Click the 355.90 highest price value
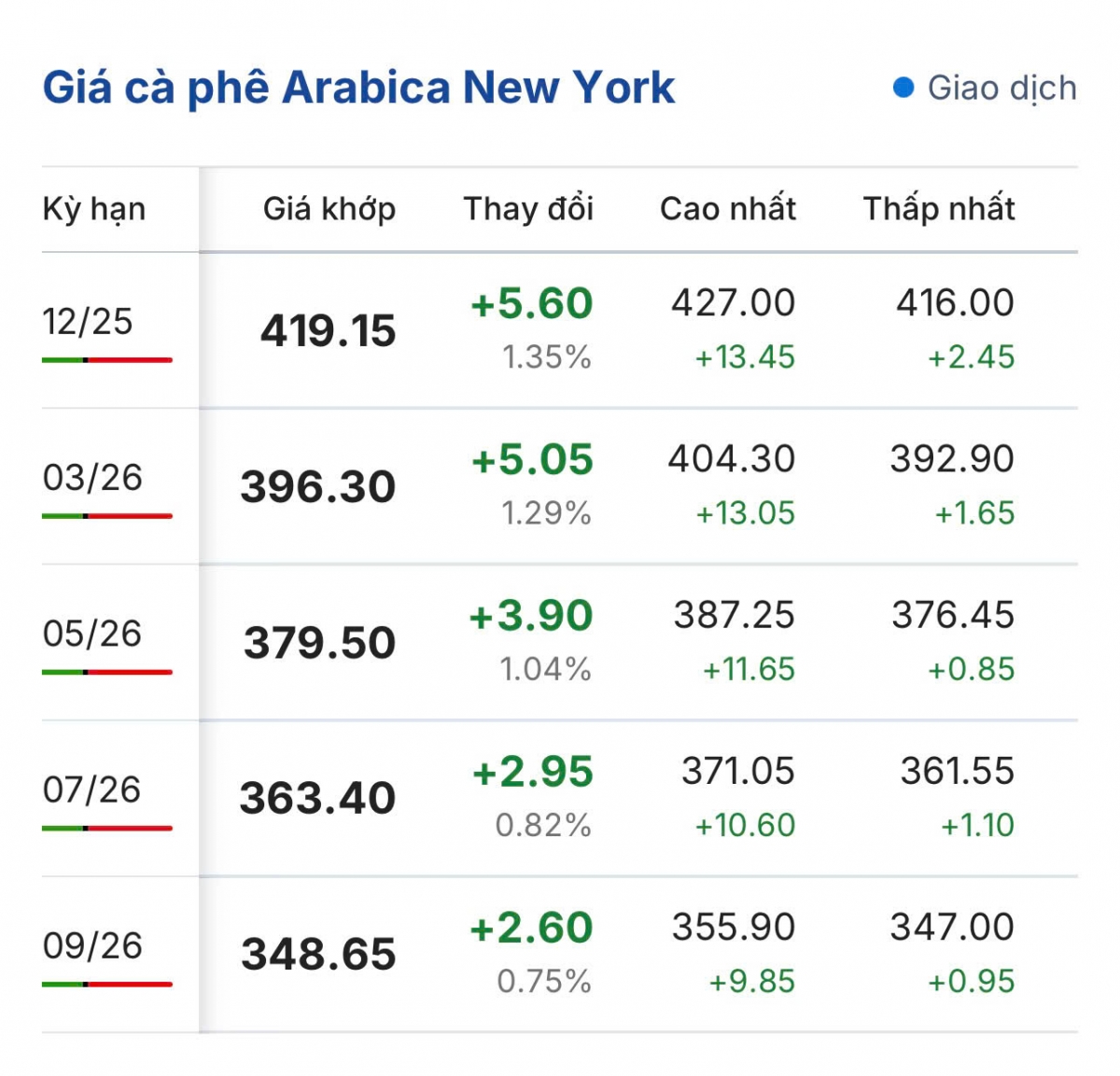The image size is (1120, 1076). tap(733, 927)
